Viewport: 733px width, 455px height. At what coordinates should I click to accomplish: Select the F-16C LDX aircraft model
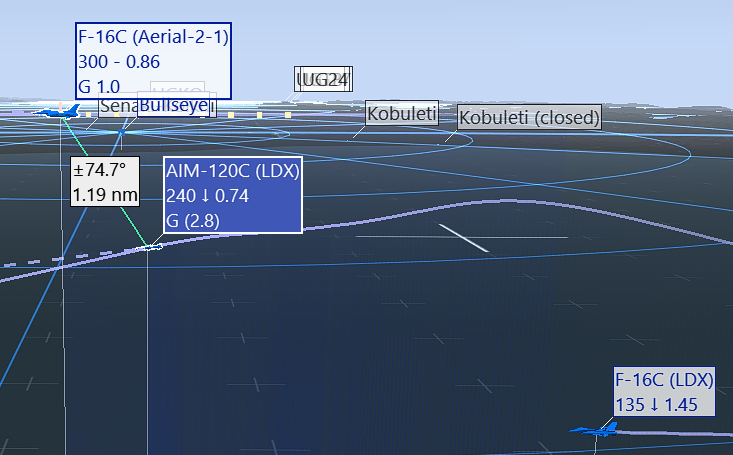tap(595, 429)
